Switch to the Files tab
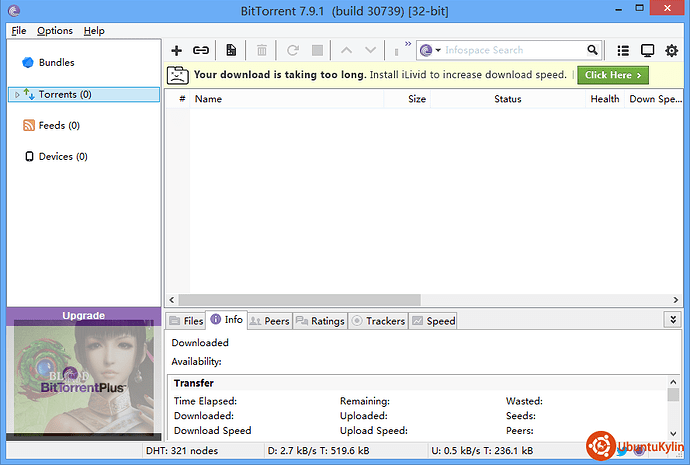690x465 pixels. [186, 321]
